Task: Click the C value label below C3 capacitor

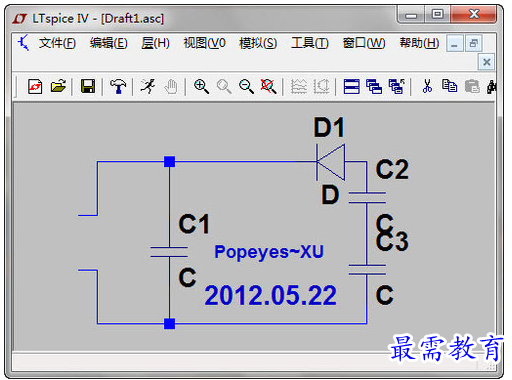Action: pos(385,295)
